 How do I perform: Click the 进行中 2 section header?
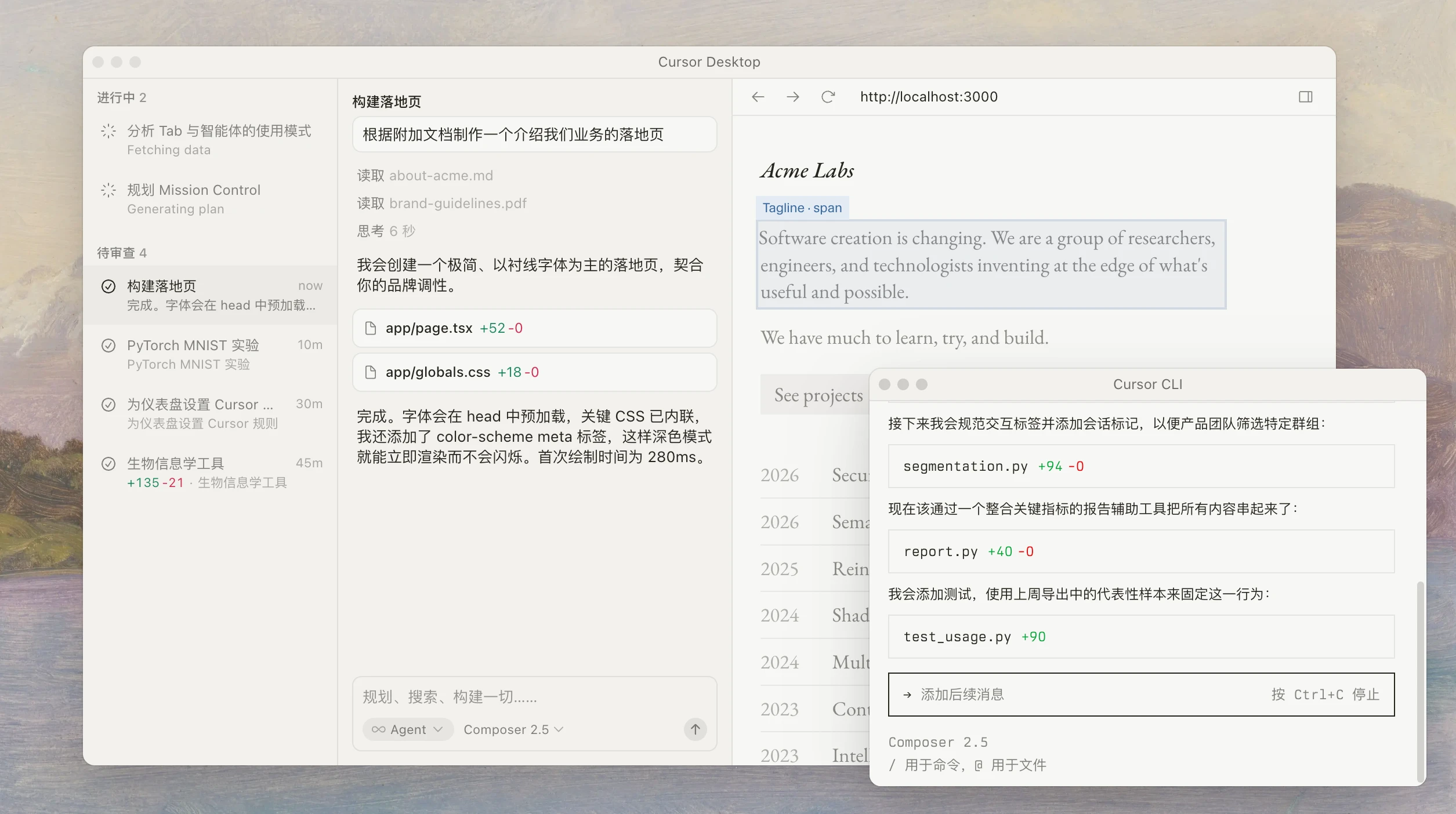(x=121, y=97)
